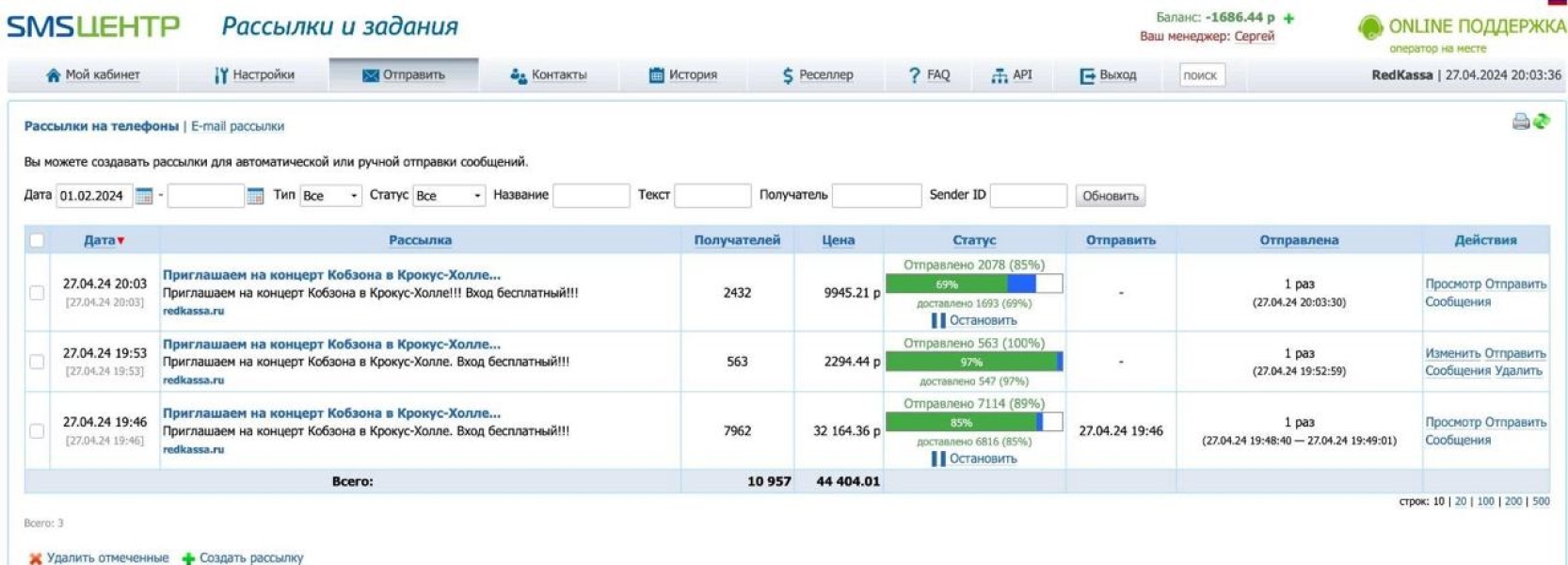Expand the Тип dropdown
This screenshot has width=1568, height=565.
pos(330,196)
